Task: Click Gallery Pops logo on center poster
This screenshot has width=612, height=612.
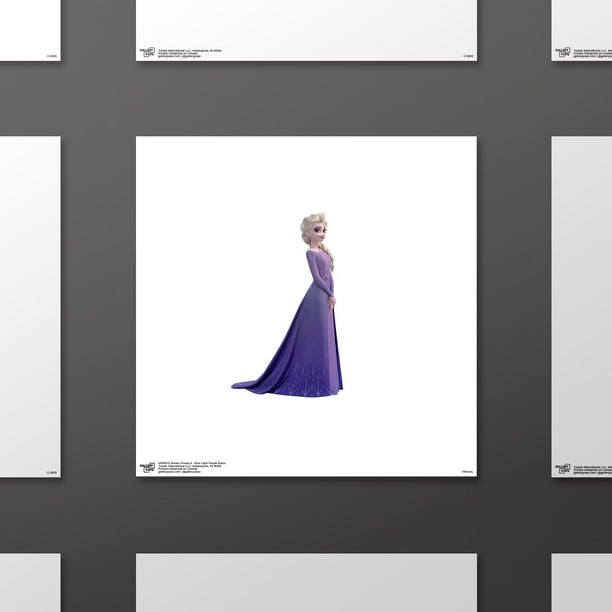Action: click(148, 467)
